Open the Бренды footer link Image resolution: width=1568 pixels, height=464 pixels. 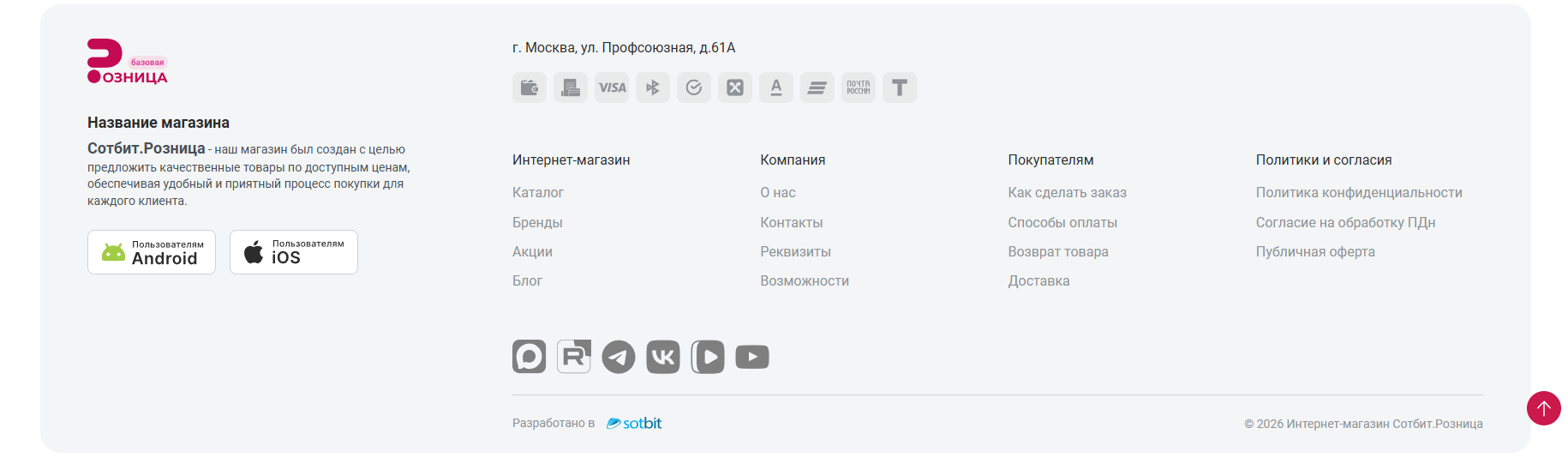pos(537,222)
